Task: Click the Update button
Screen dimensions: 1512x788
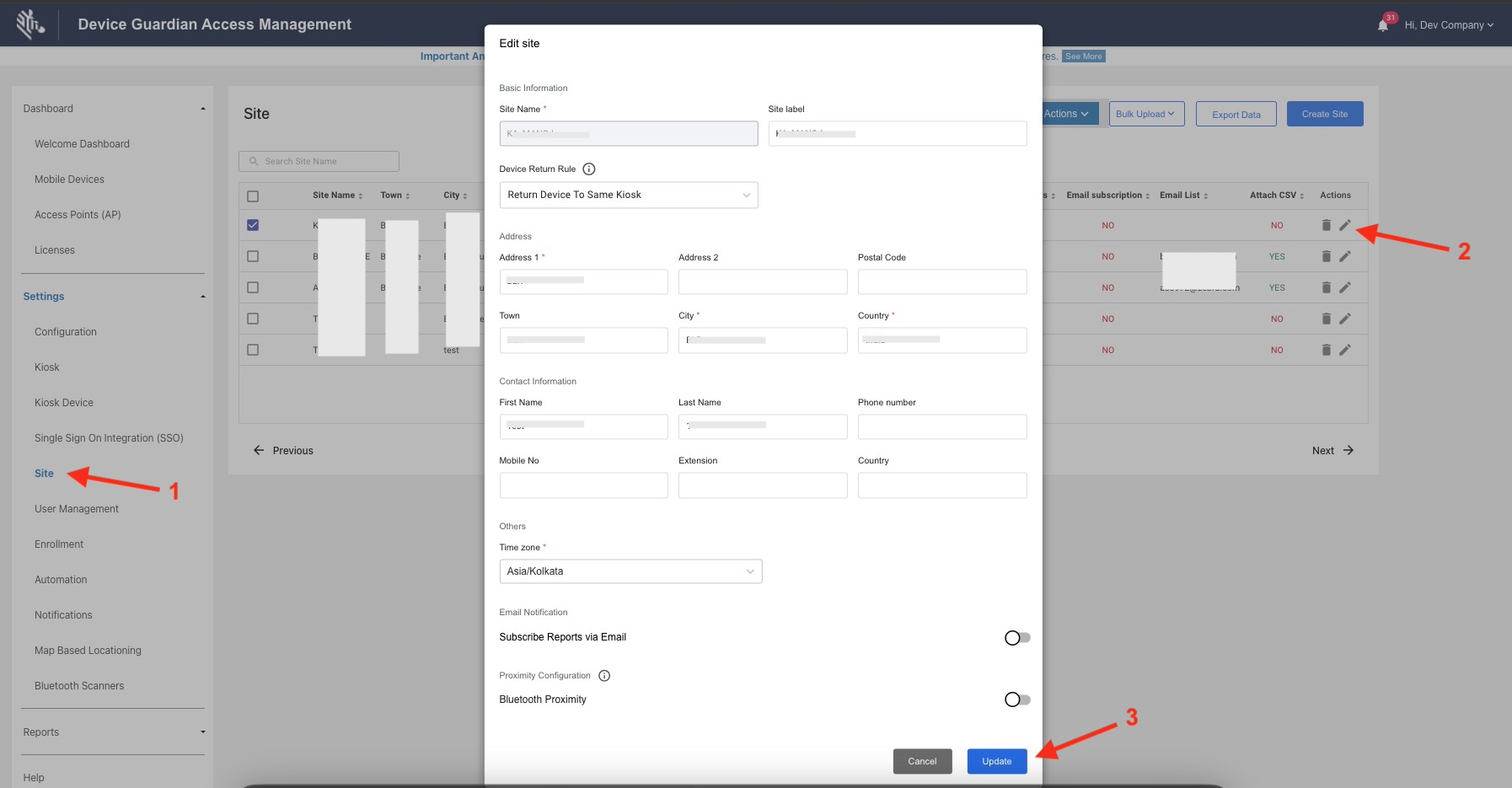Action: tap(996, 761)
